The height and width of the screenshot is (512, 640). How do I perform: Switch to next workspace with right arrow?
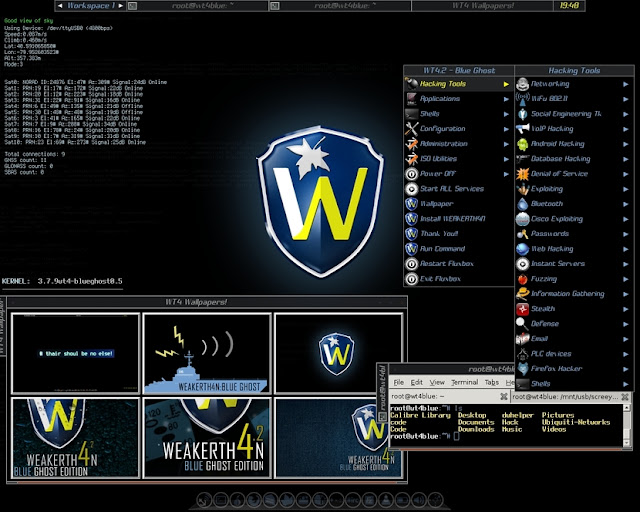pyautogui.click(x=120, y=6)
